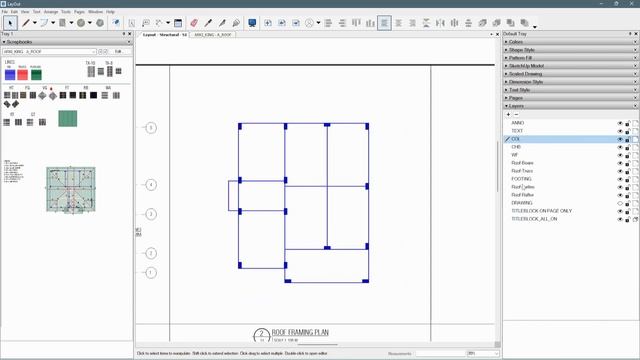The height and width of the screenshot is (360, 640).
Task: Pick the green line style swatch
Action: coord(36,75)
